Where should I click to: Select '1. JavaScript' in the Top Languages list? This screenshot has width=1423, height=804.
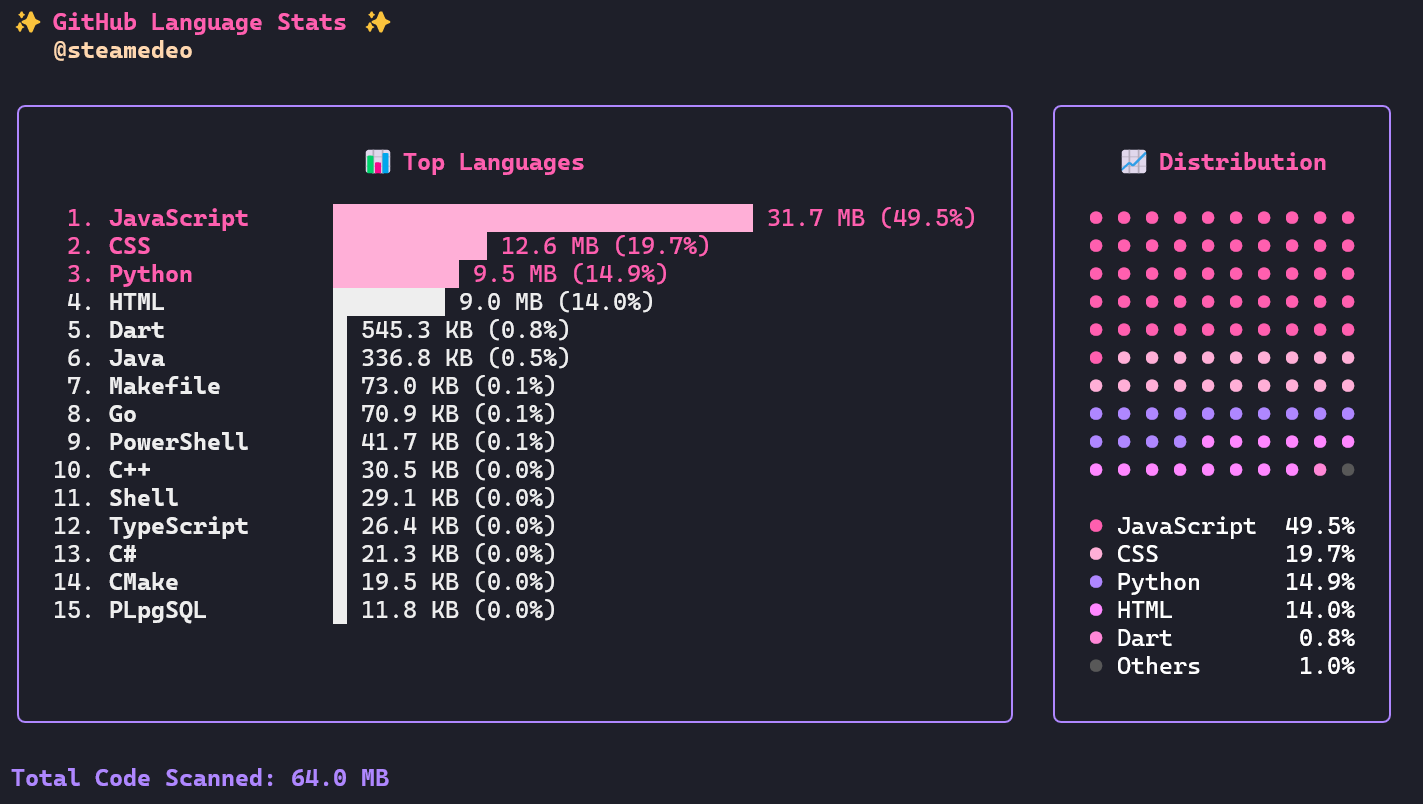tap(158, 218)
